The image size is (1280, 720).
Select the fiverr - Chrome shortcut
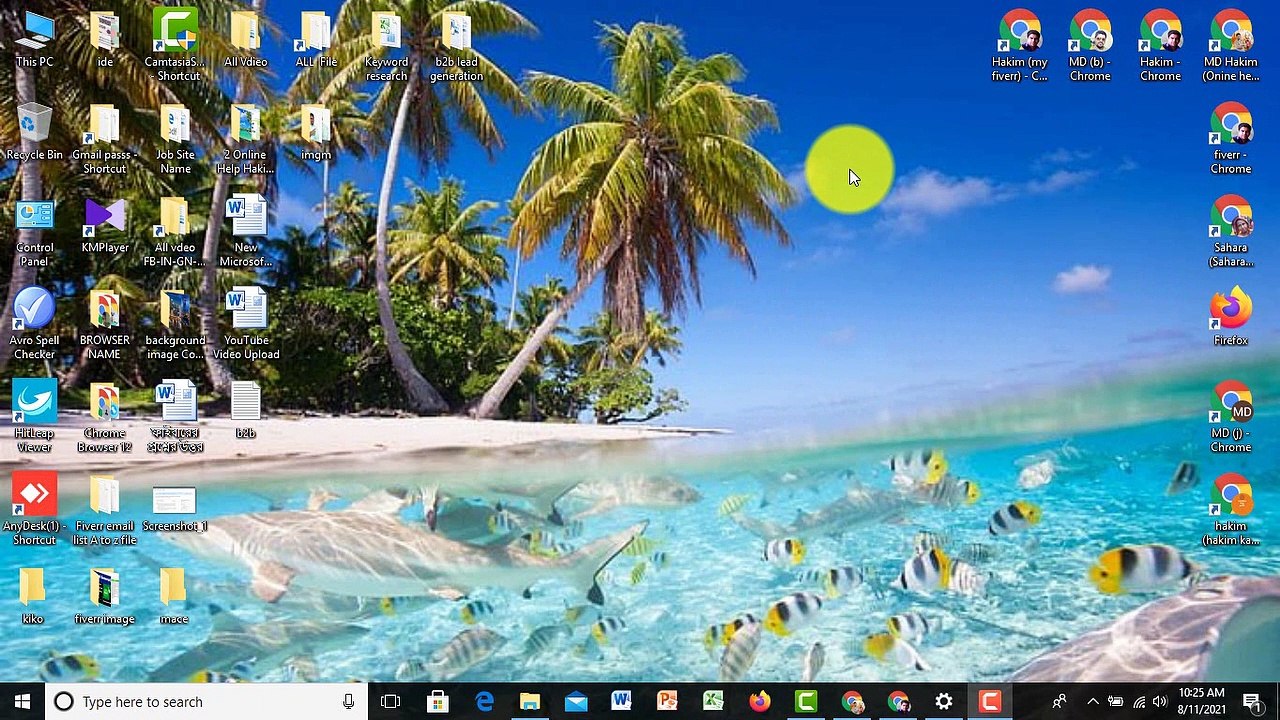click(1231, 140)
